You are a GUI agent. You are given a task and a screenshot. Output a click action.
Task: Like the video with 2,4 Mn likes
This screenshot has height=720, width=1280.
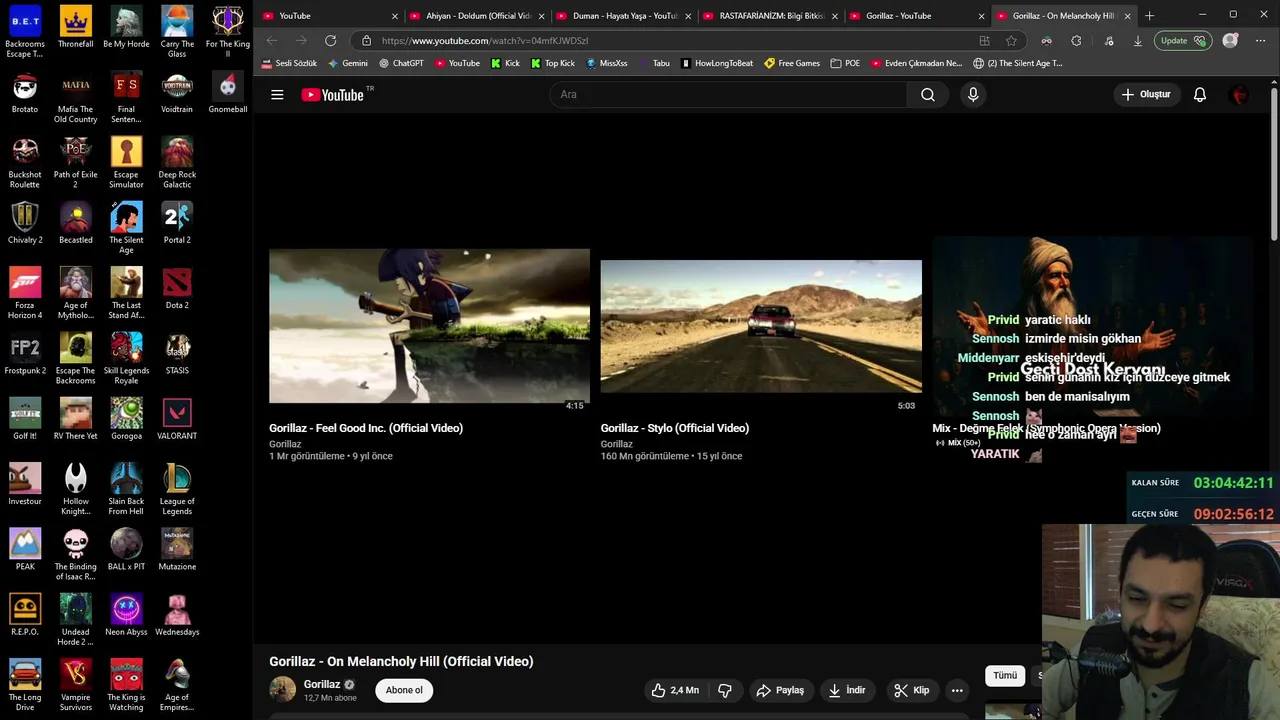(x=674, y=690)
